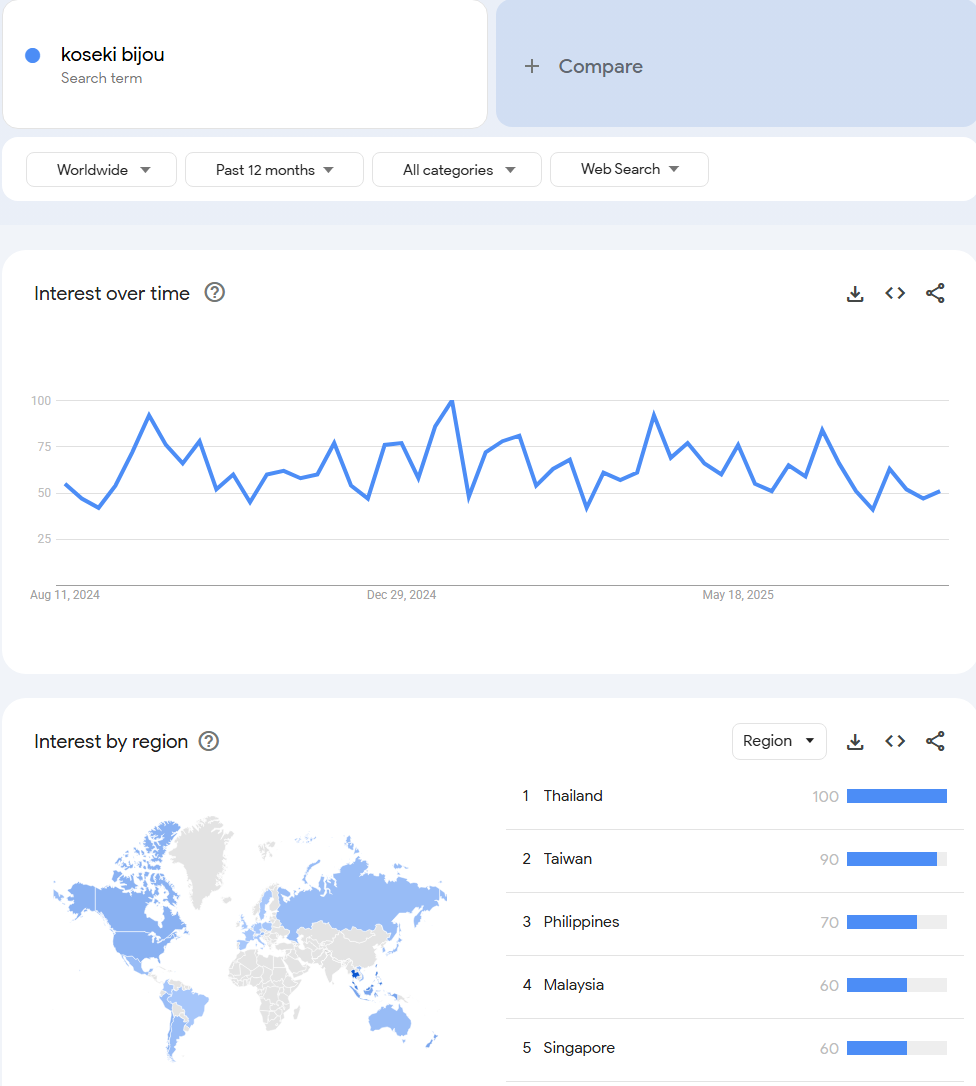The height and width of the screenshot is (1086, 976).
Task: Download Interest by region data
Action: tap(855, 742)
